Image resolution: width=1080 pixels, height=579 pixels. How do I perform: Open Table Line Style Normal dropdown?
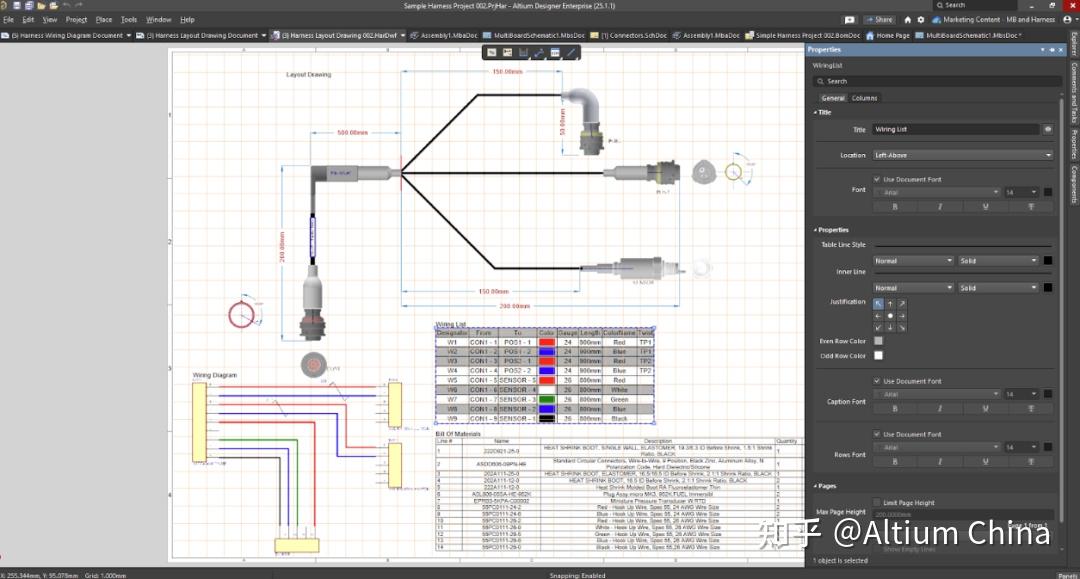913,261
